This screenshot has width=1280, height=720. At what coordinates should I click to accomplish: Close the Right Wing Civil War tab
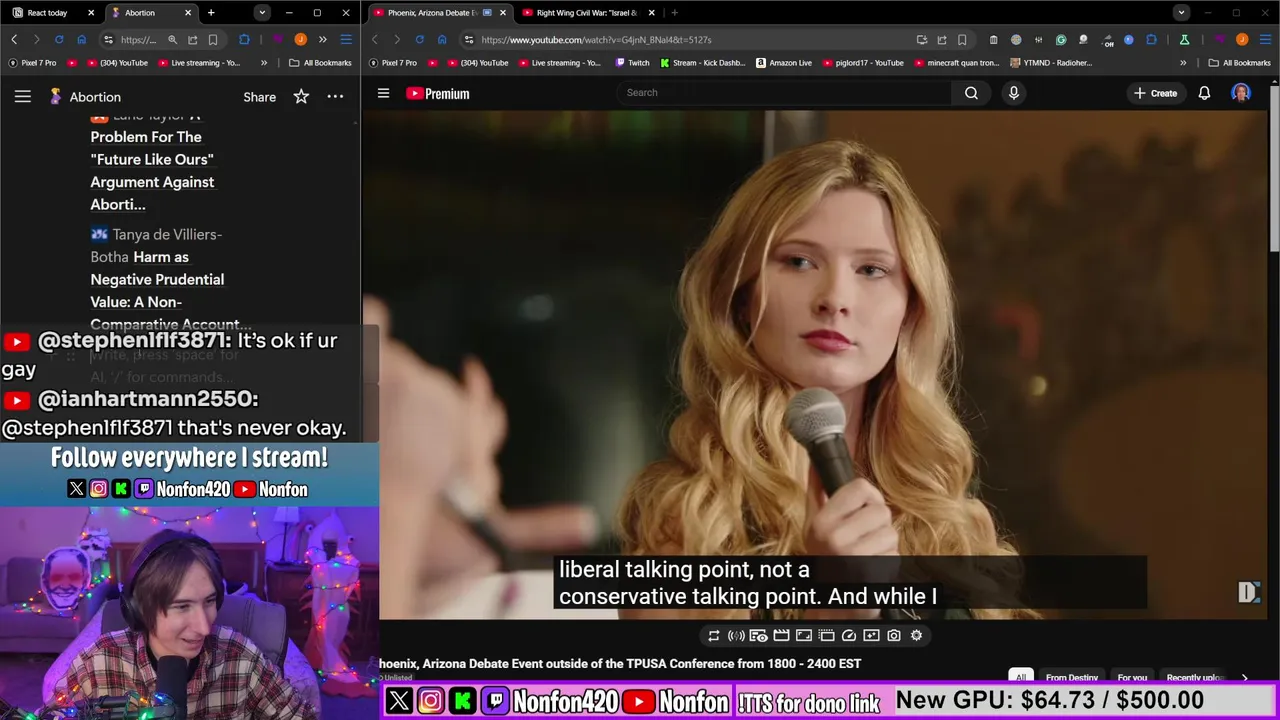click(x=652, y=13)
